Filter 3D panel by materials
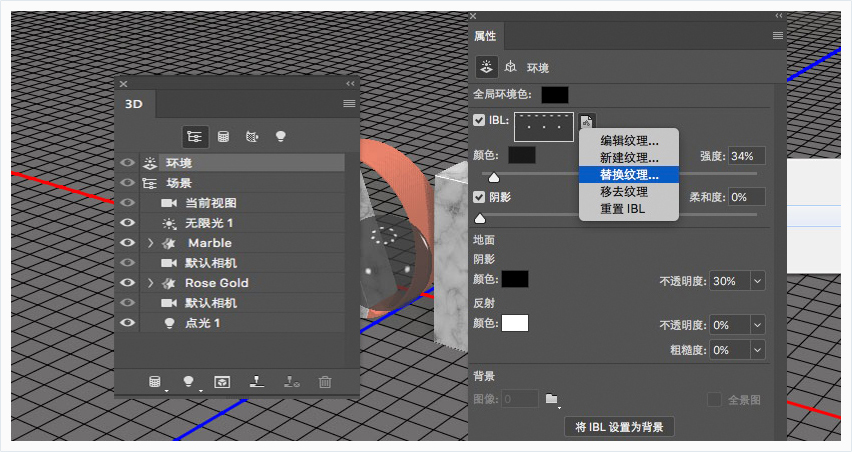Viewport: 852px width, 452px height. click(252, 136)
